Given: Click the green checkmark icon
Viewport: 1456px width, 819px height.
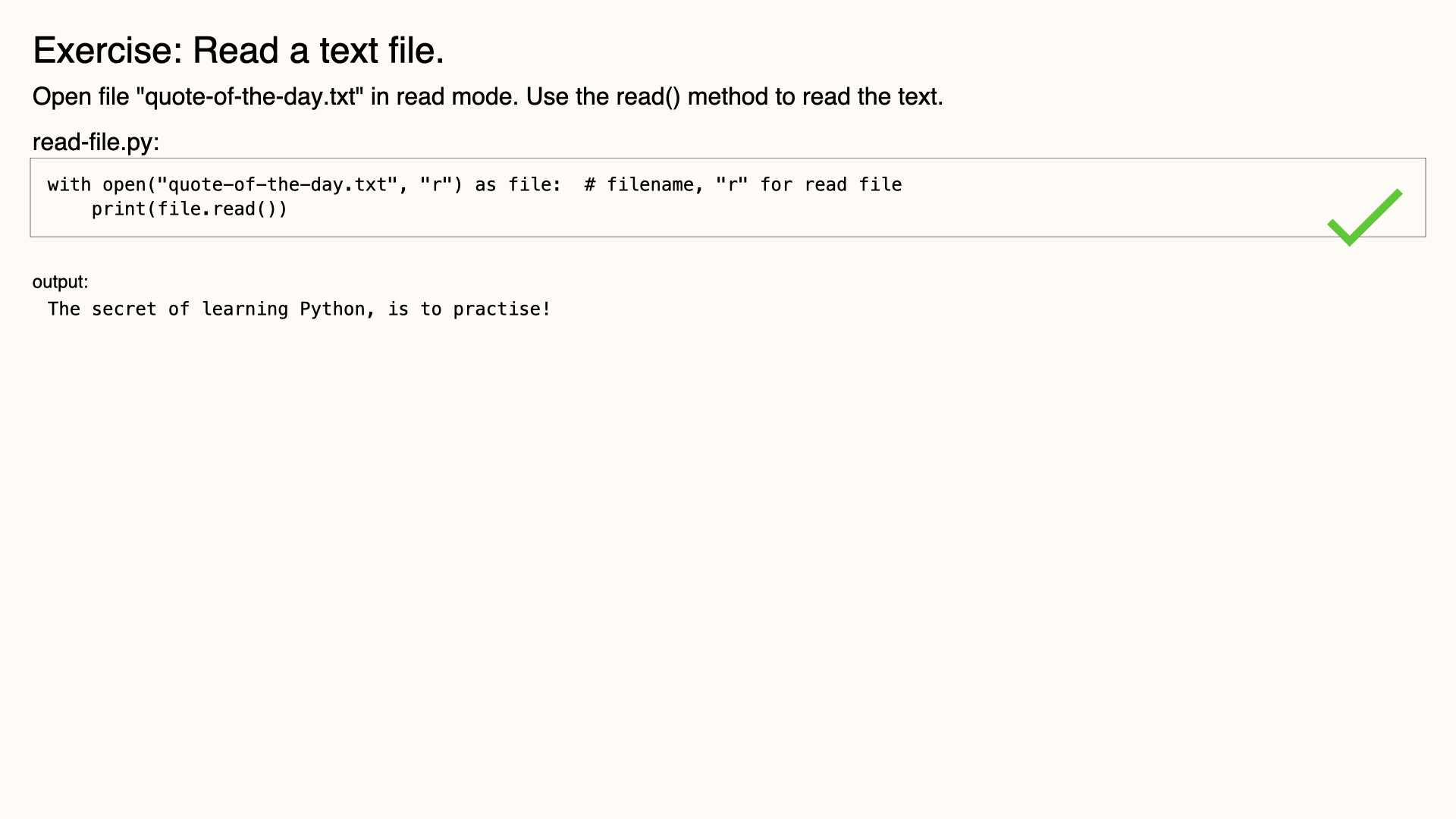Looking at the screenshot, I should (1365, 218).
